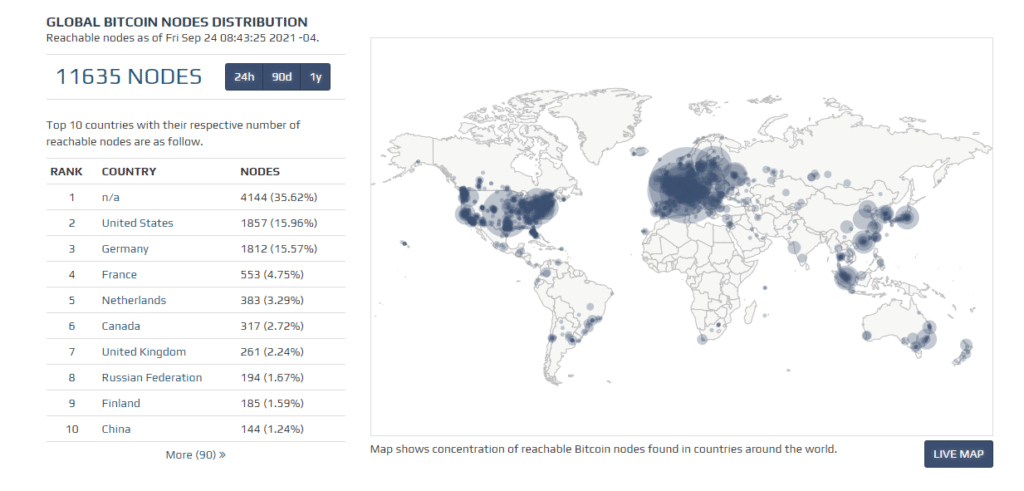Select the 1y time range button
The image size is (1024, 491).
tap(315, 77)
